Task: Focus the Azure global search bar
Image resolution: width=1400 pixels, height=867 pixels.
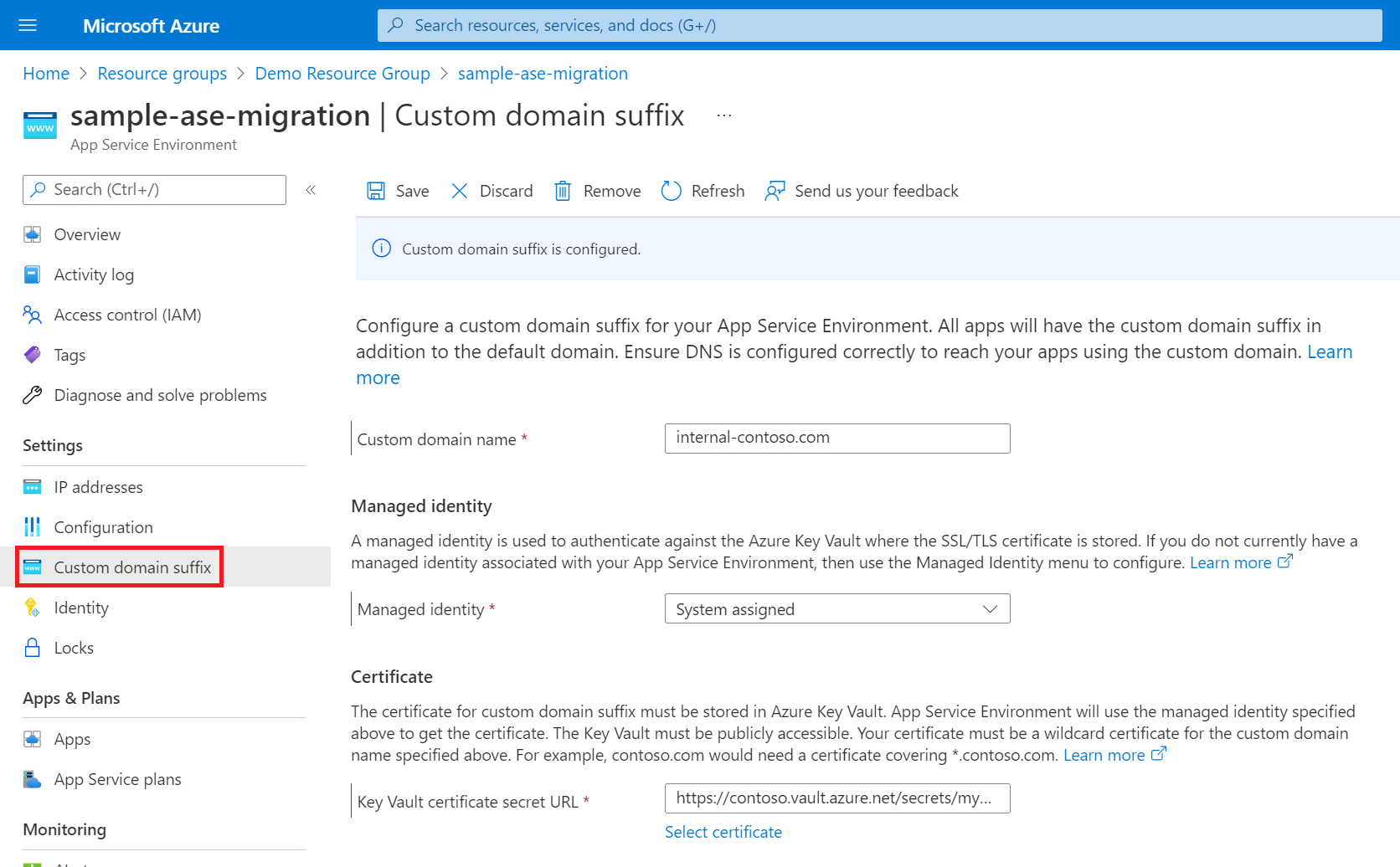Action: 879,25
